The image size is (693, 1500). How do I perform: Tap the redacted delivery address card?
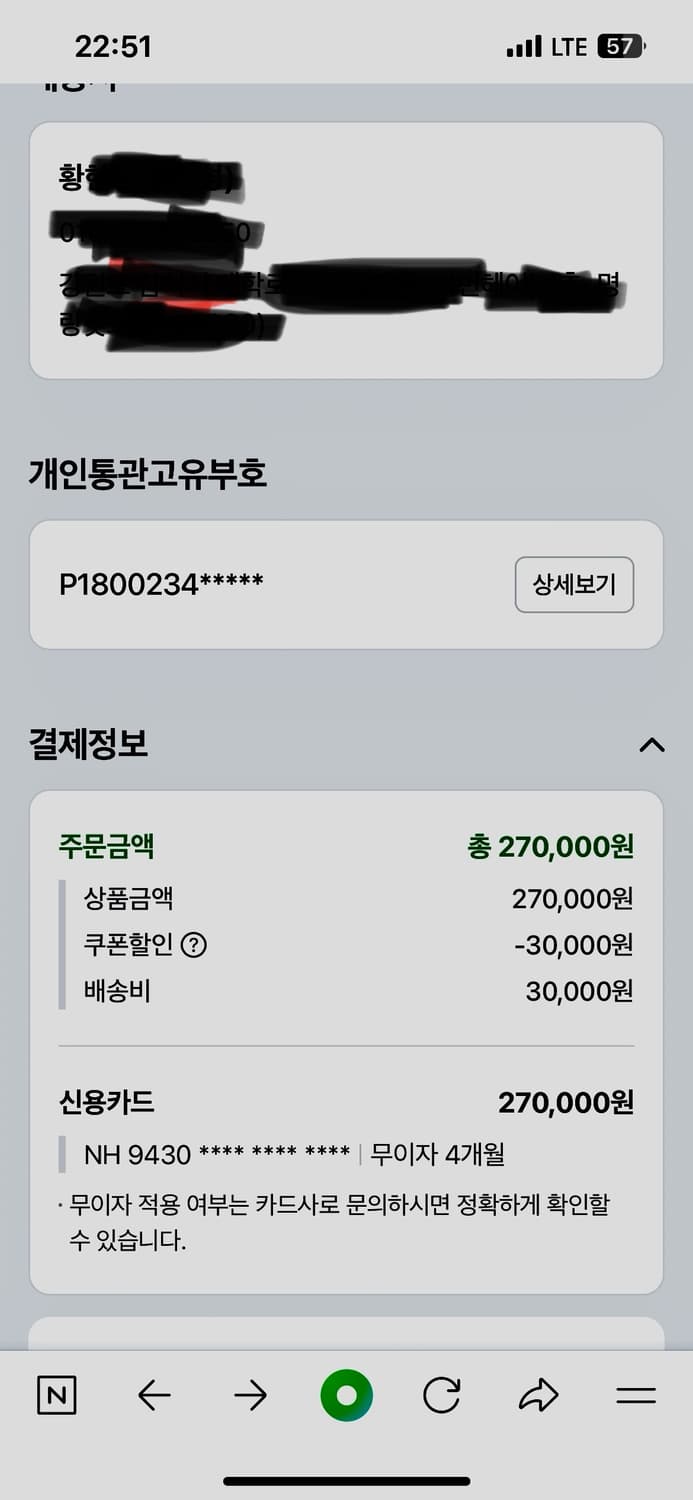pos(346,251)
